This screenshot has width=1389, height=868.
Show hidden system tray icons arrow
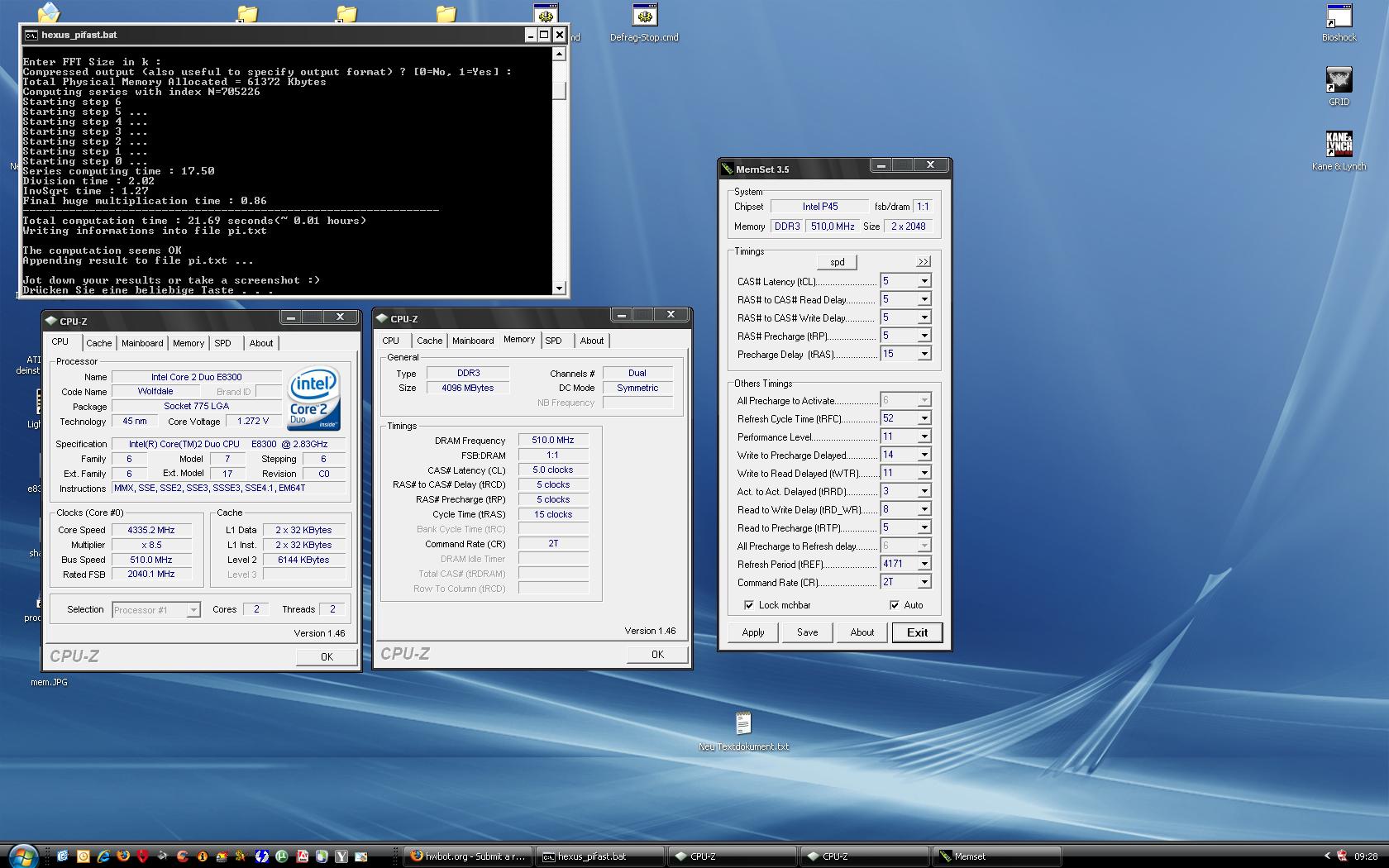(x=1328, y=856)
